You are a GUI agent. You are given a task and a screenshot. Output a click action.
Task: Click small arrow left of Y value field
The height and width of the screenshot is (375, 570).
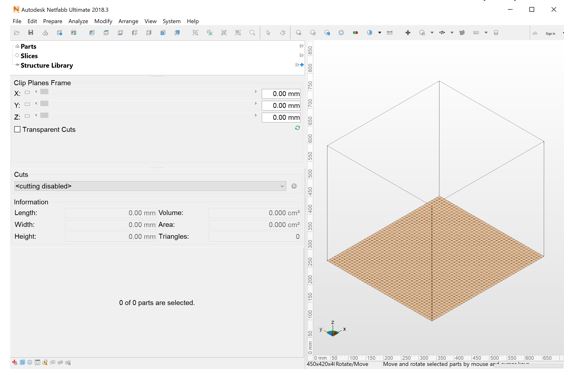click(x=256, y=104)
